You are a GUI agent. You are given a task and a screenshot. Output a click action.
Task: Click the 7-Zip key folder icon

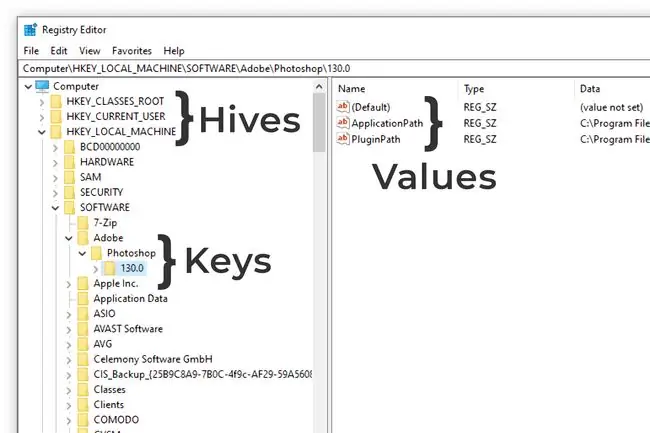(x=83, y=223)
